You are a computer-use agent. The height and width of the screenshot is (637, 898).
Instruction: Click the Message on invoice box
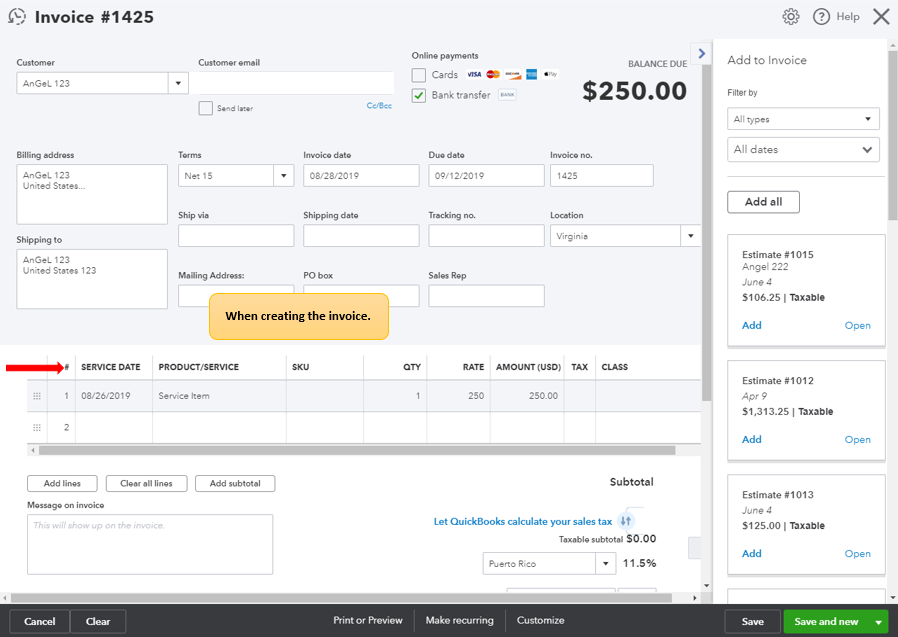tap(150, 544)
